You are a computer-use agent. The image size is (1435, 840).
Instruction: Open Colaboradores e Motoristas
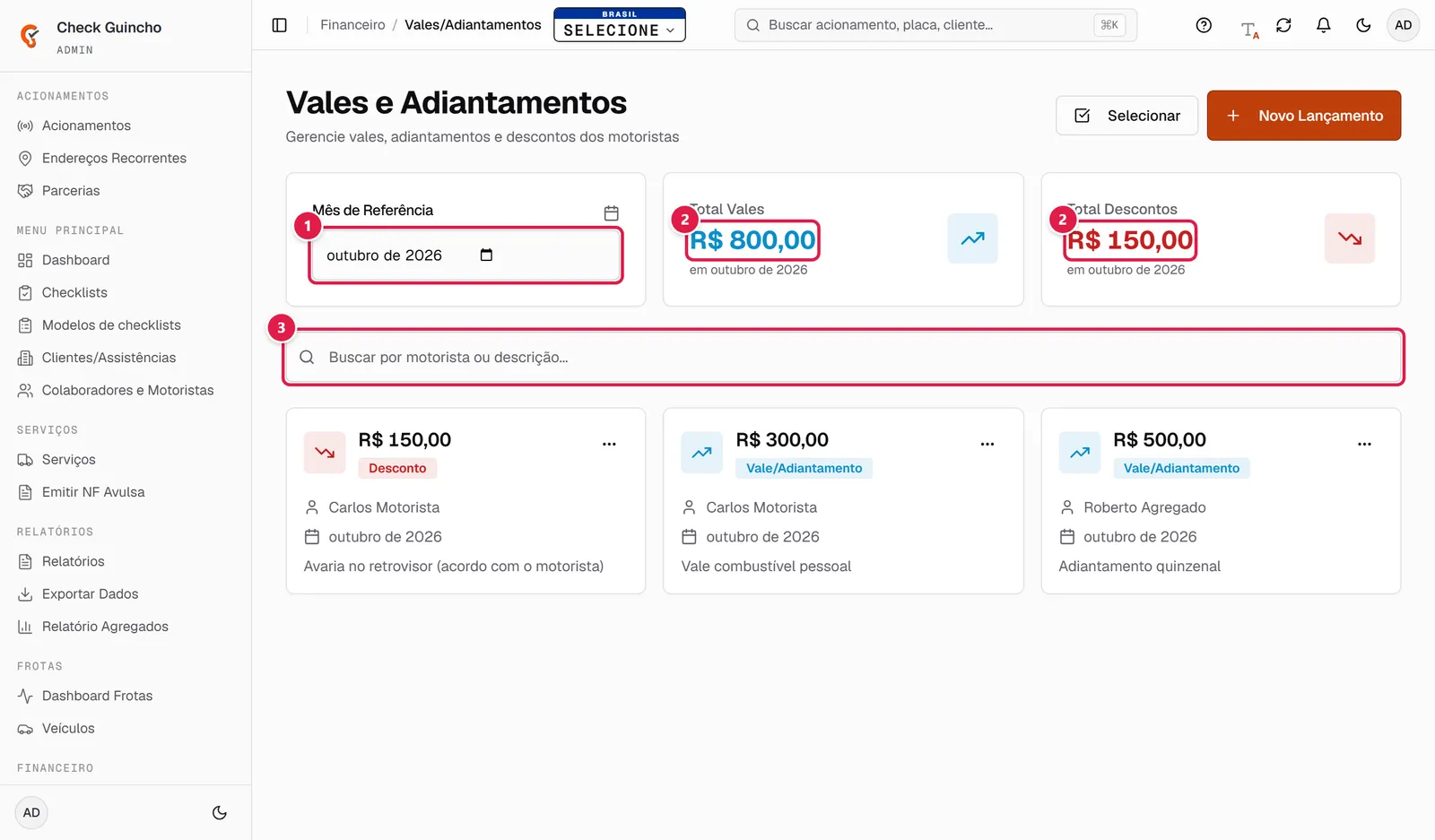126,390
